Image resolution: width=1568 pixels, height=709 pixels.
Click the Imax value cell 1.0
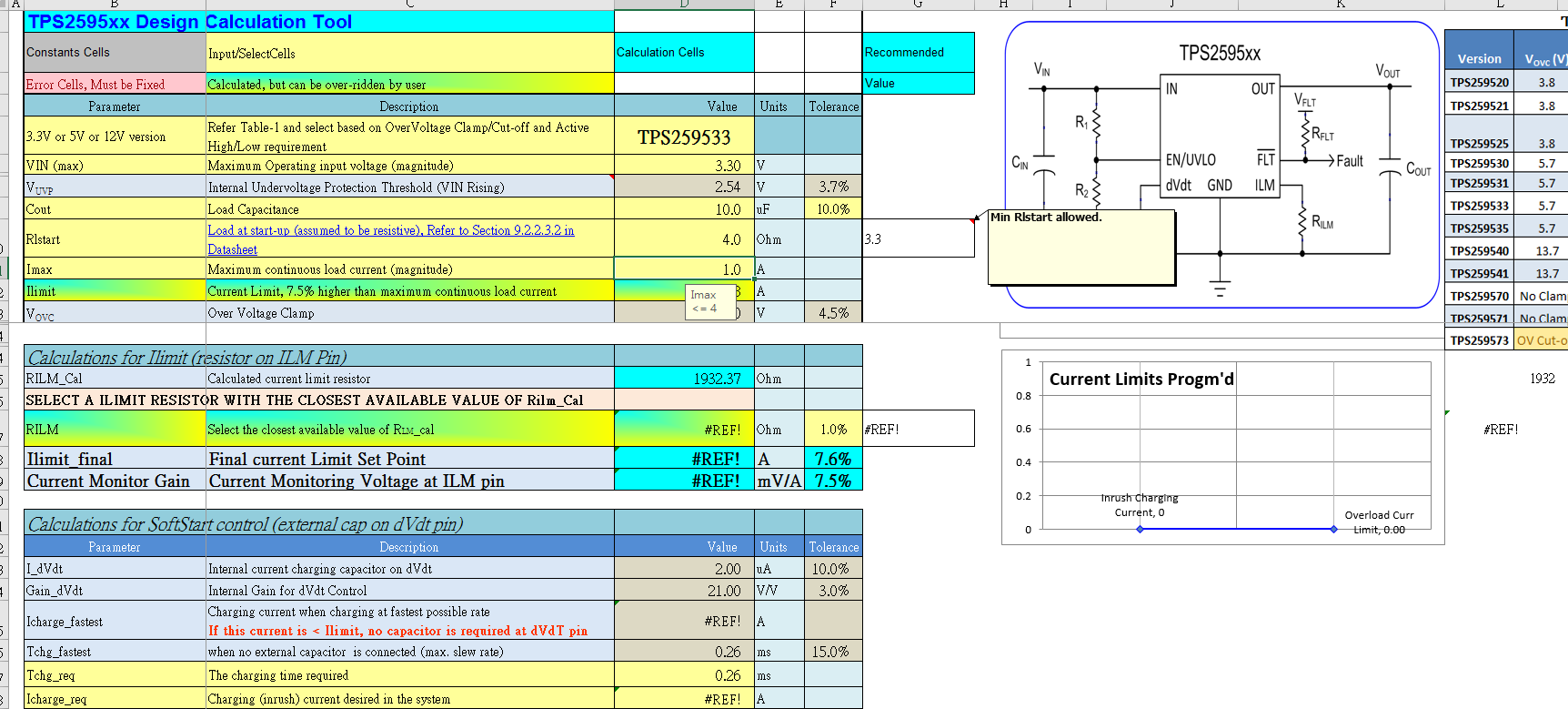(x=684, y=269)
